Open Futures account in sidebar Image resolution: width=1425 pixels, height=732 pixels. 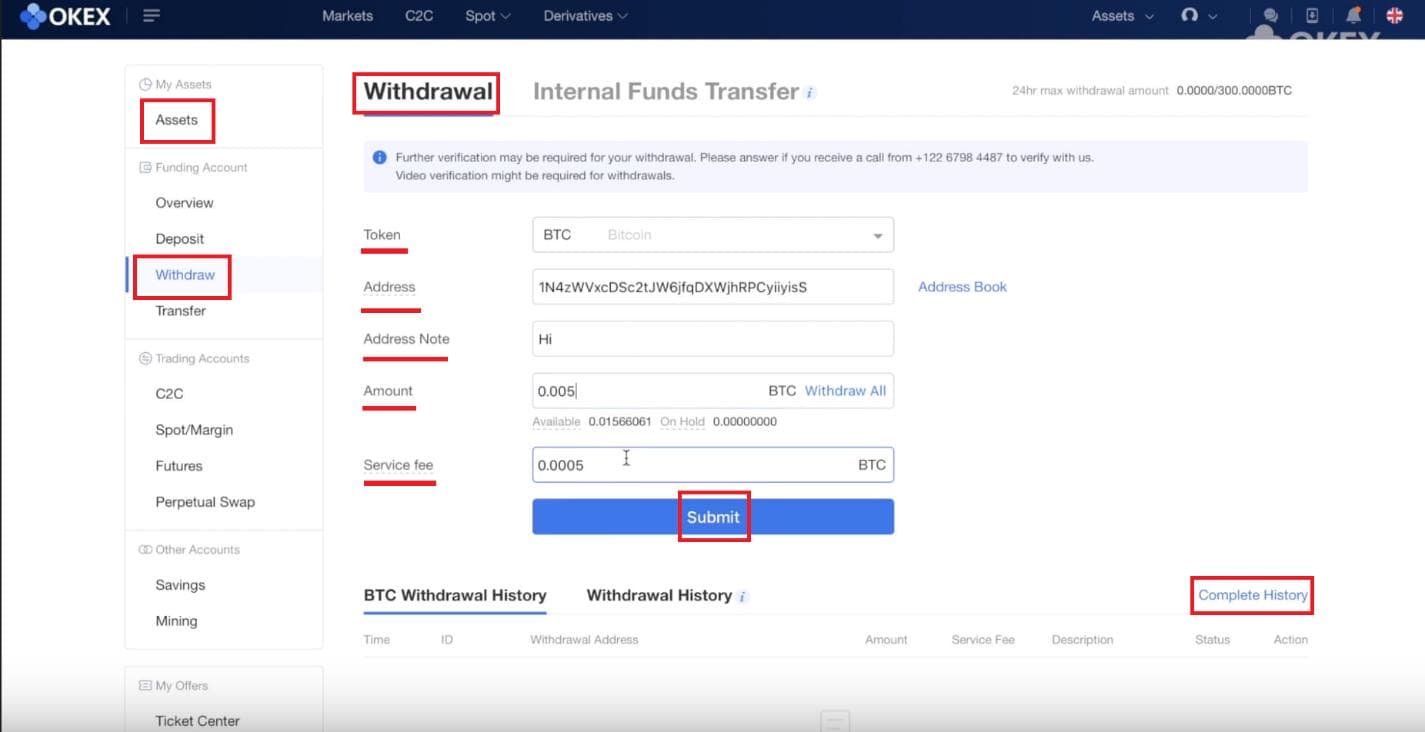tap(179, 466)
